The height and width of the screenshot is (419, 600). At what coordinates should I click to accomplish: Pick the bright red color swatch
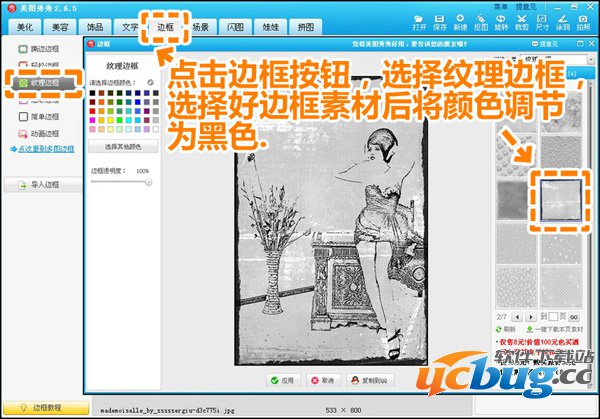tap(92, 111)
